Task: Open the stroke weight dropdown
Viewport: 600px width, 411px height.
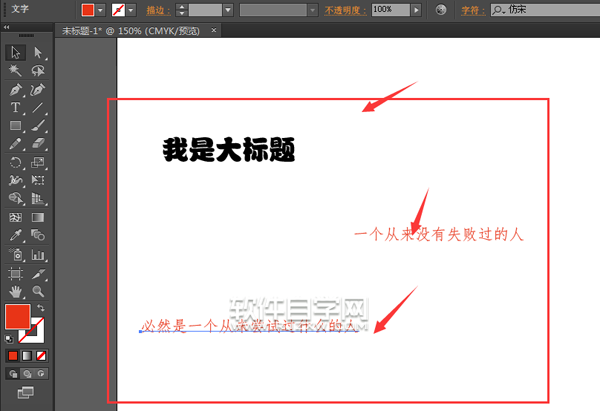Action: pyautogui.click(x=228, y=10)
